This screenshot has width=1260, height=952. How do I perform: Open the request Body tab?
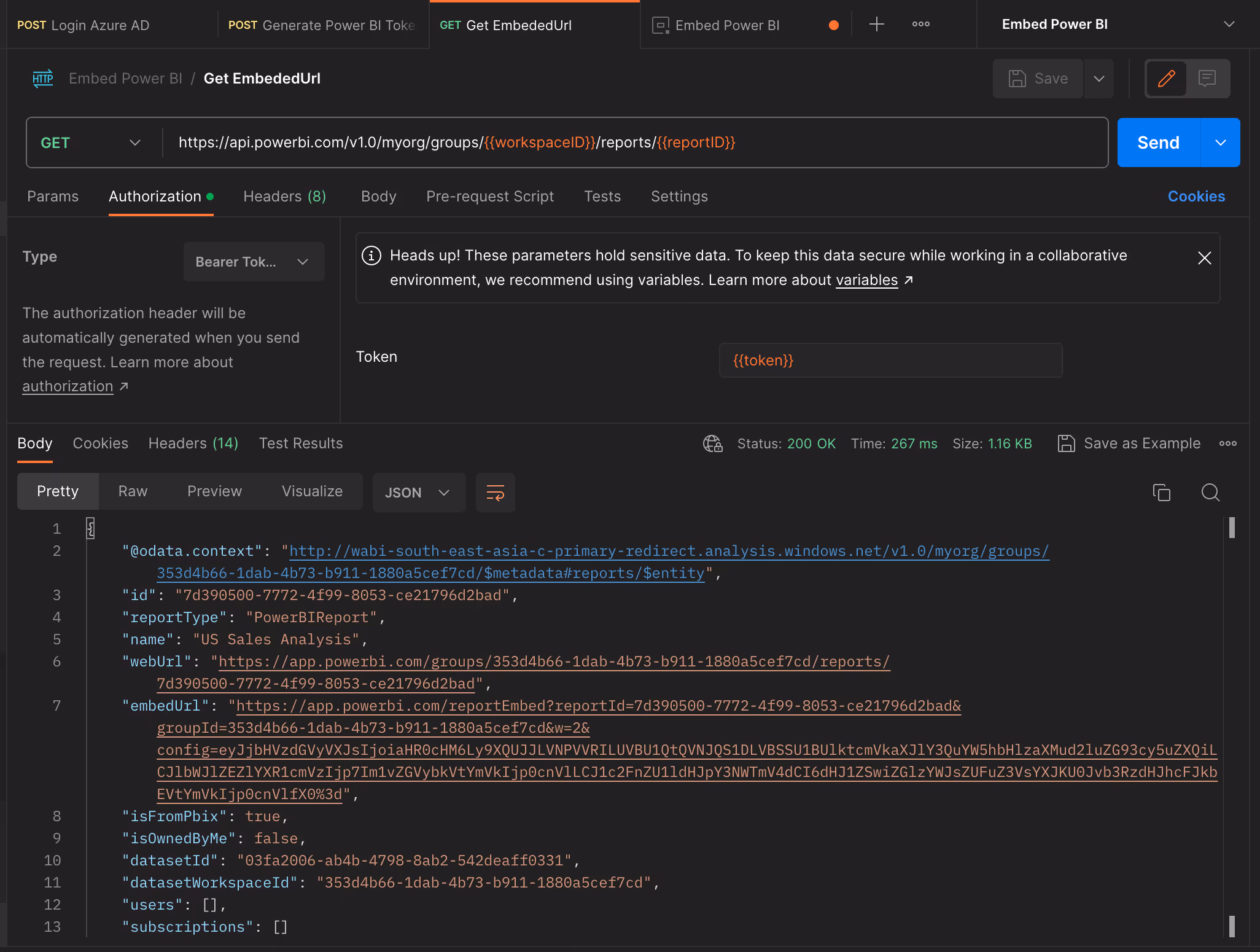point(379,197)
